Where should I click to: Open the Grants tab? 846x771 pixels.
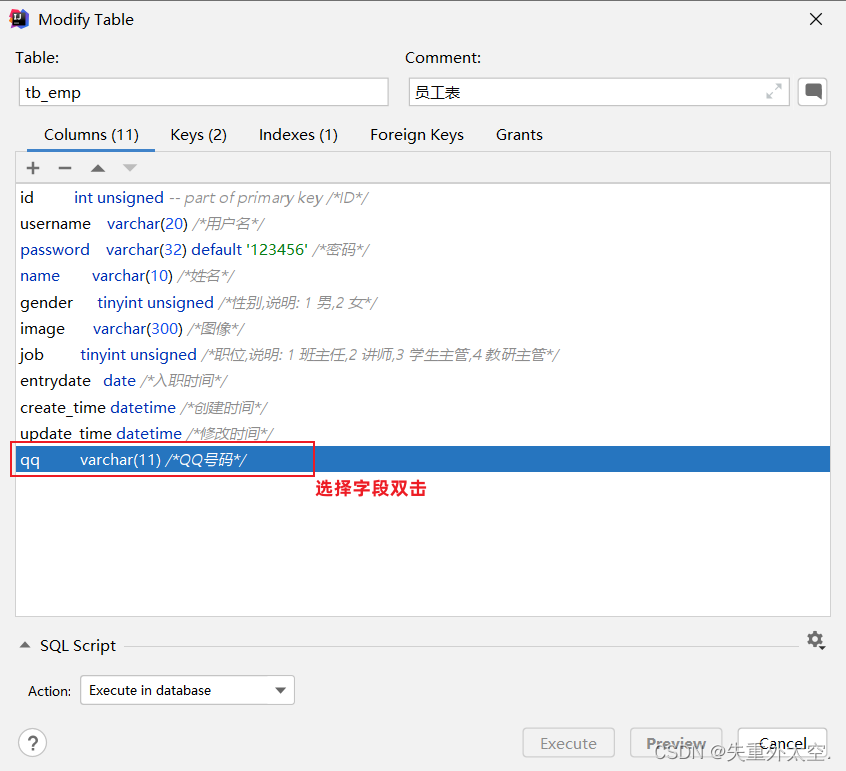[x=519, y=135]
